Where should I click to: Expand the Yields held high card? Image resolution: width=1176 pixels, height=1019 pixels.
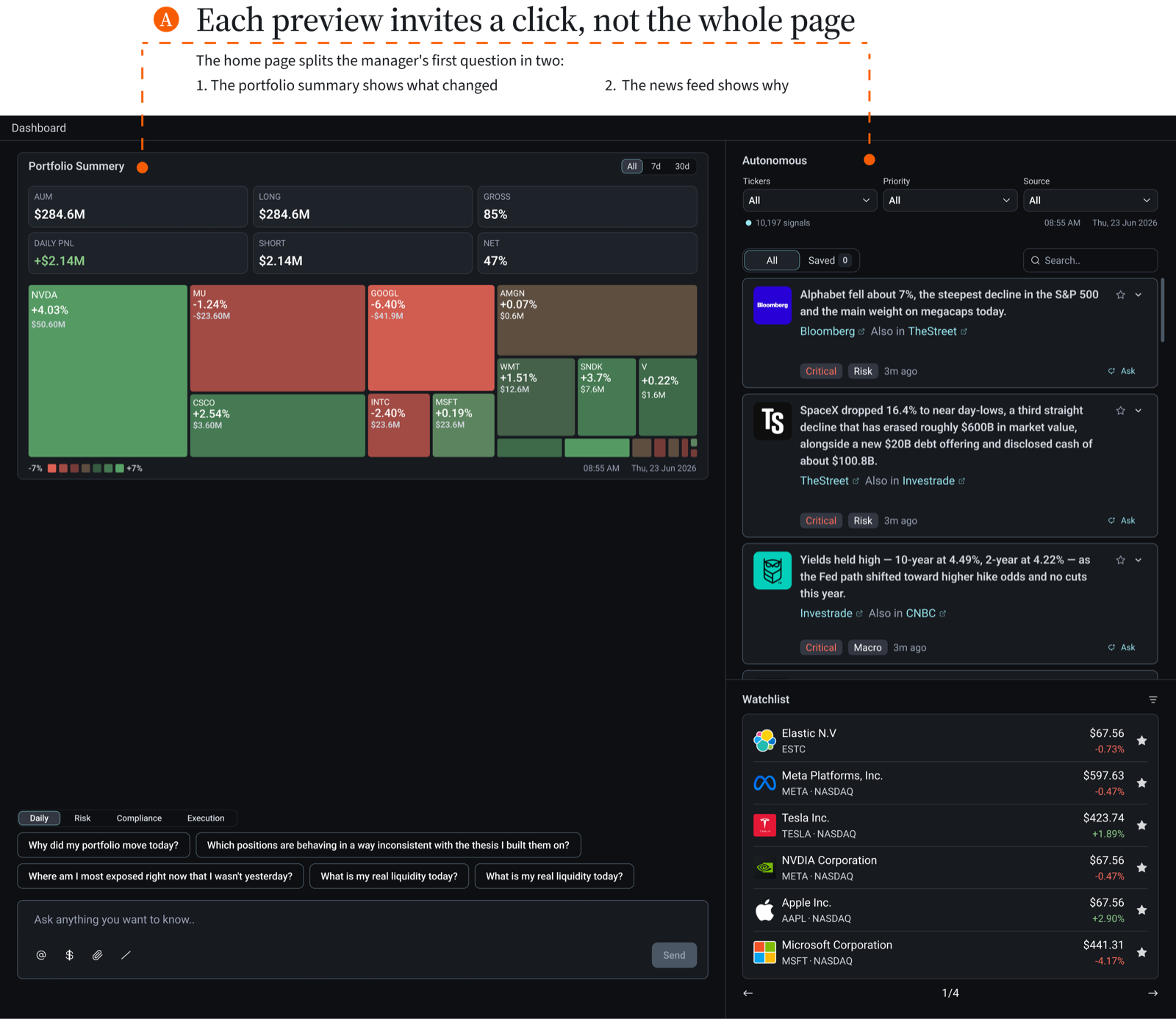[1139, 560]
